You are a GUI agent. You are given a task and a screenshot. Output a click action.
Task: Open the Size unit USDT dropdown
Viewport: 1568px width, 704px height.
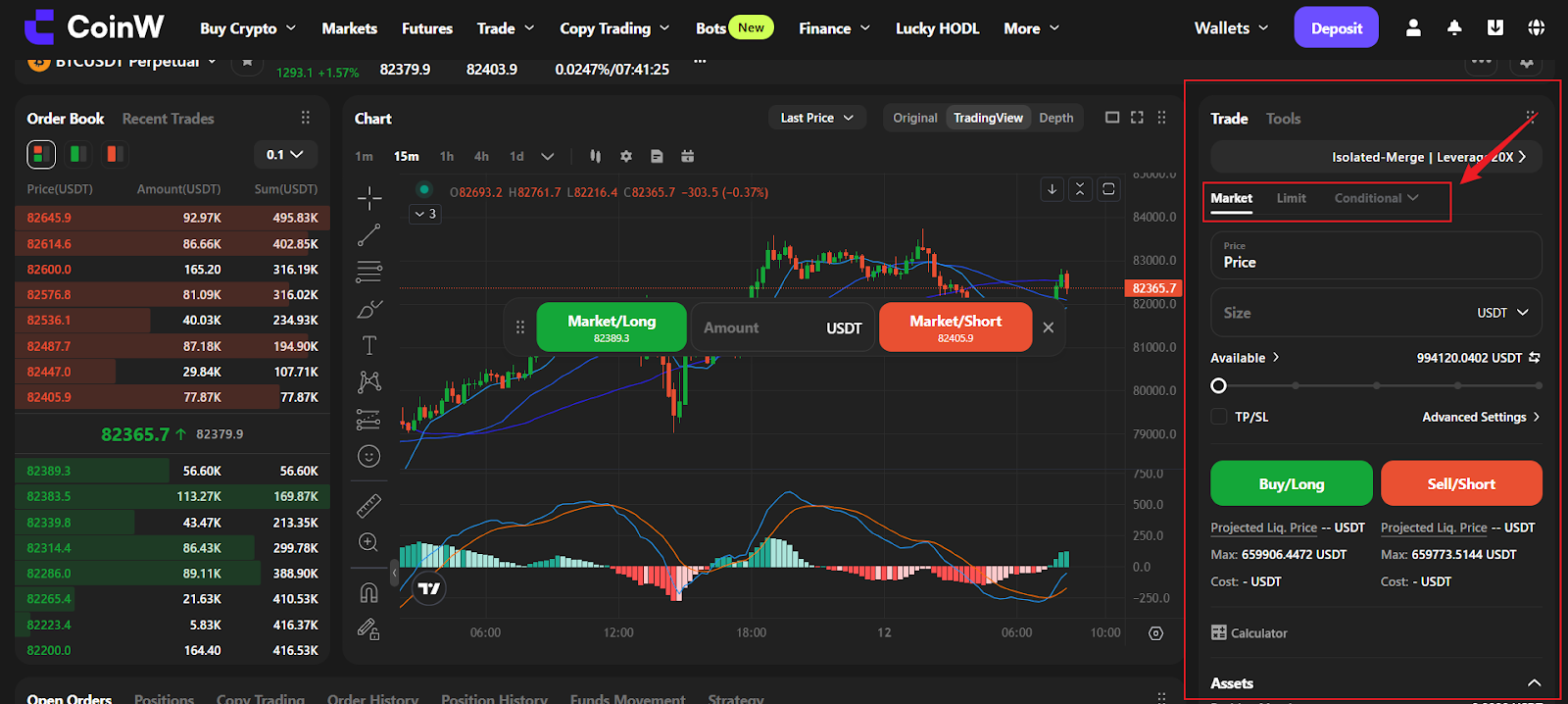(1503, 313)
